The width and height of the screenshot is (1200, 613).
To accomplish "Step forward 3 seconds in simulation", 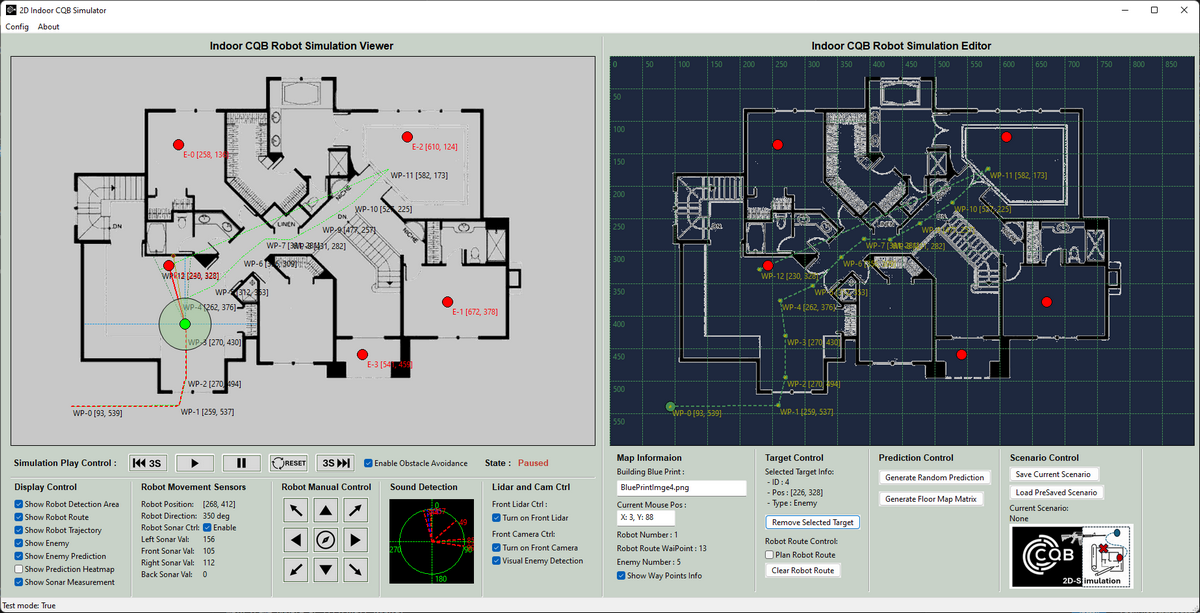I will 336,463.
